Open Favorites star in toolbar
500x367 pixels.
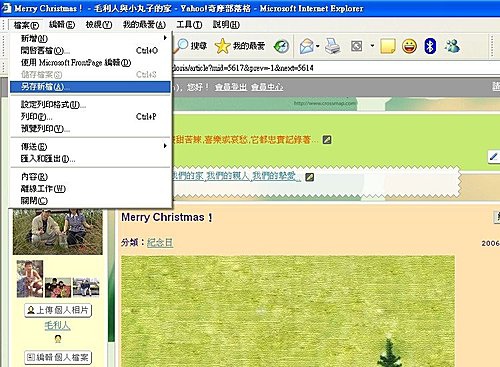coord(239,46)
